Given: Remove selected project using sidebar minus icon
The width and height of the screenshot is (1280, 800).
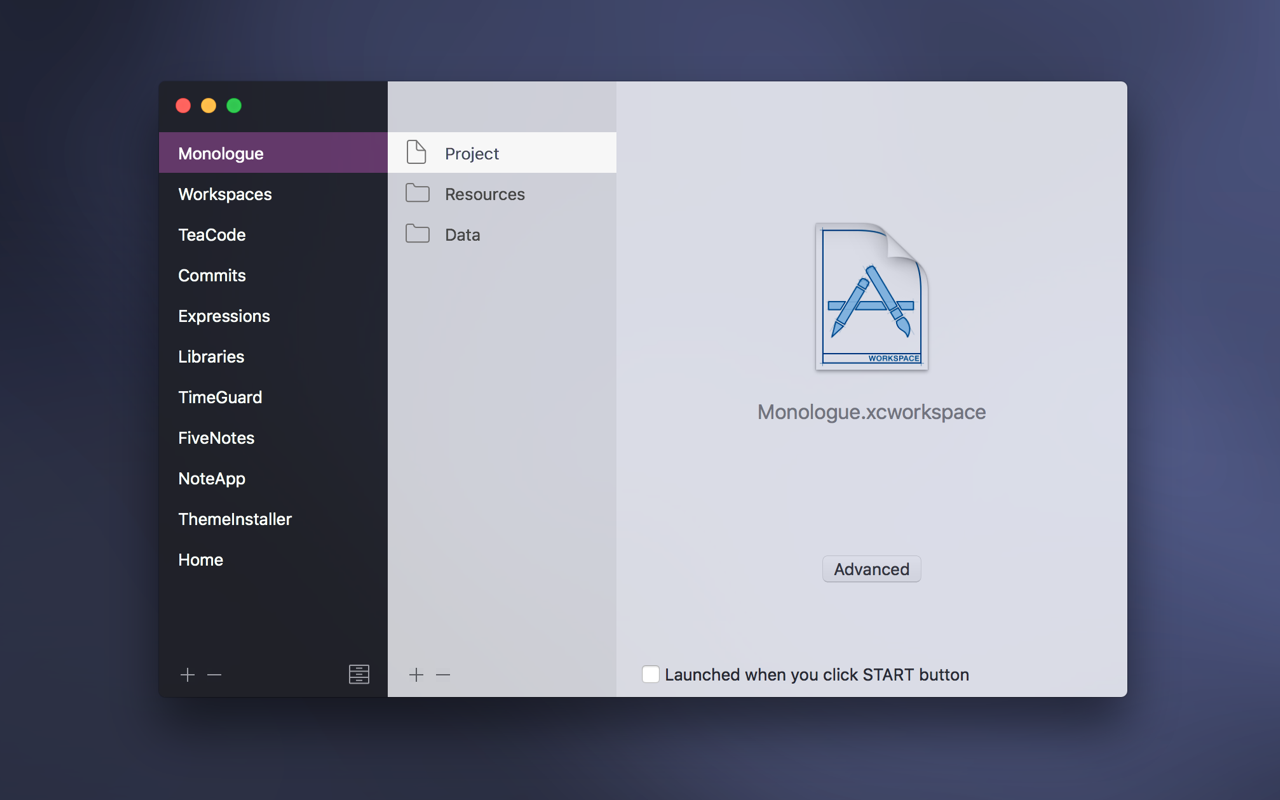Looking at the screenshot, I should (x=214, y=674).
